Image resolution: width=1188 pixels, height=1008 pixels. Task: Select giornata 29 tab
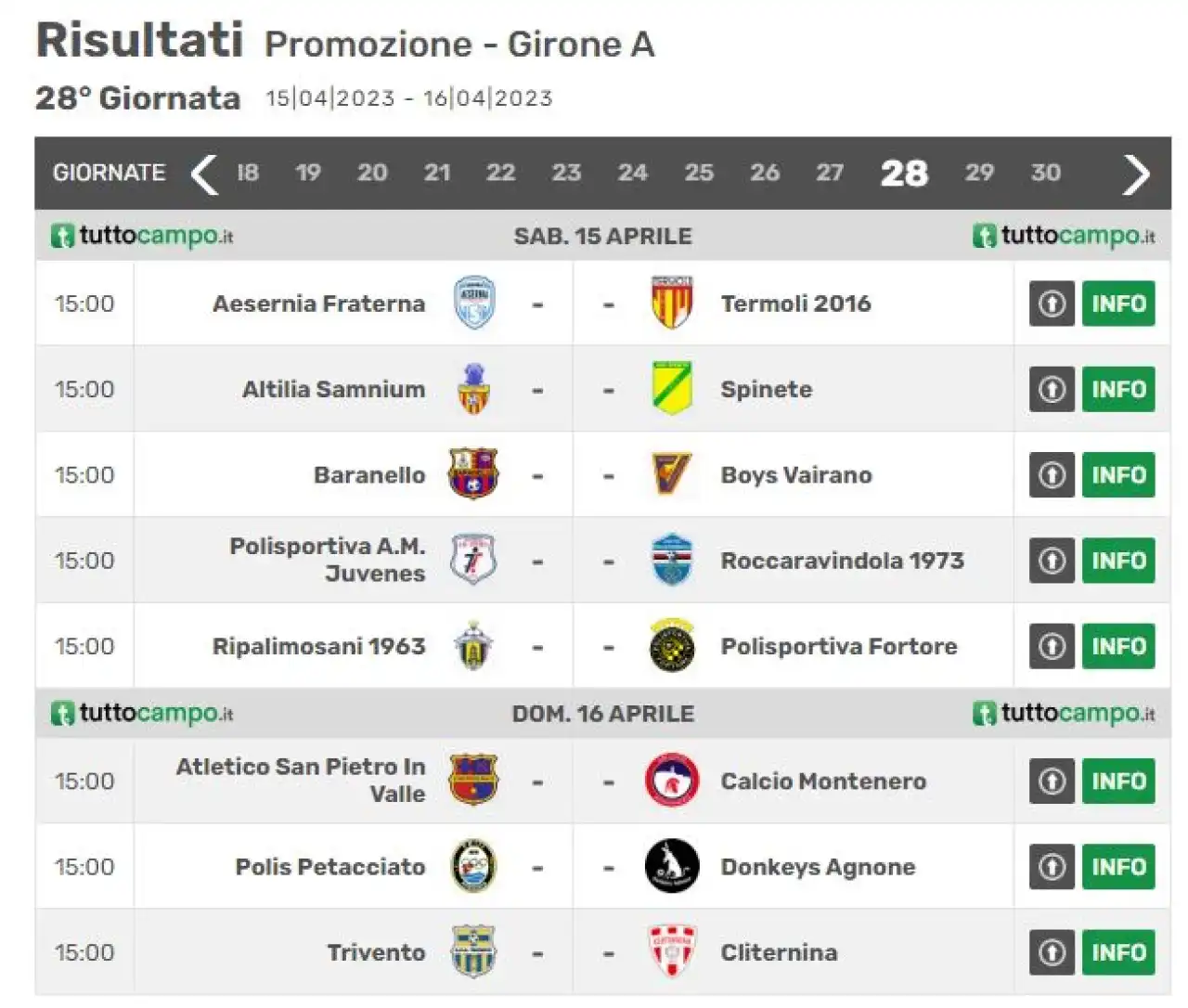click(979, 173)
